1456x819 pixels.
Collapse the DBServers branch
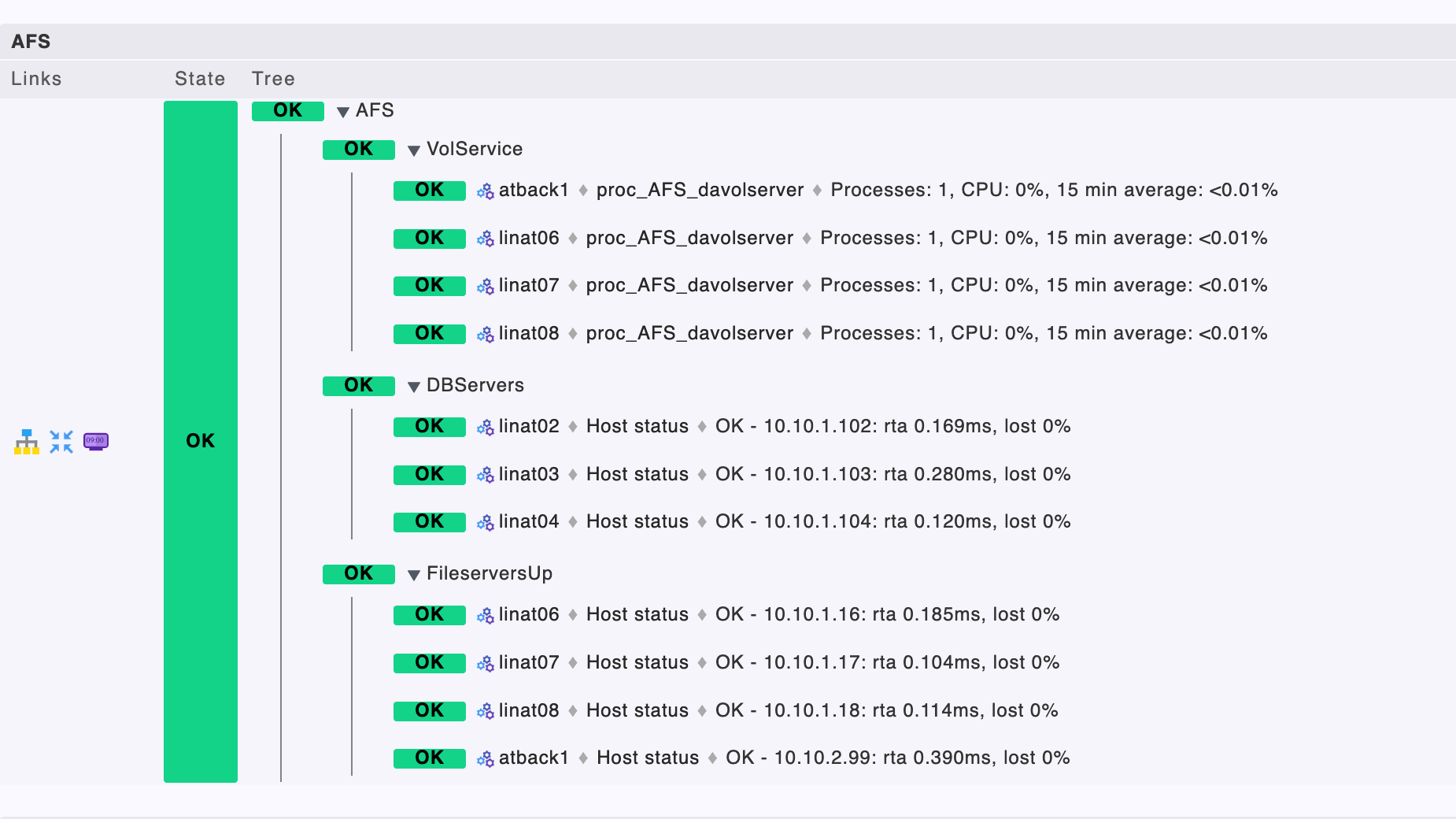414,387
